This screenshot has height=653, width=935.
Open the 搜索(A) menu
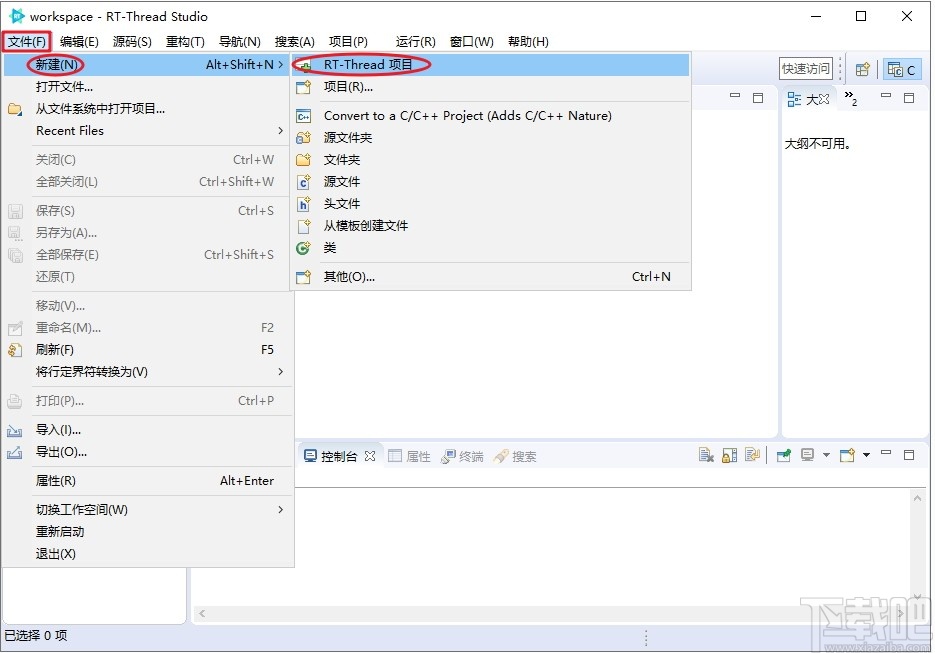294,42
